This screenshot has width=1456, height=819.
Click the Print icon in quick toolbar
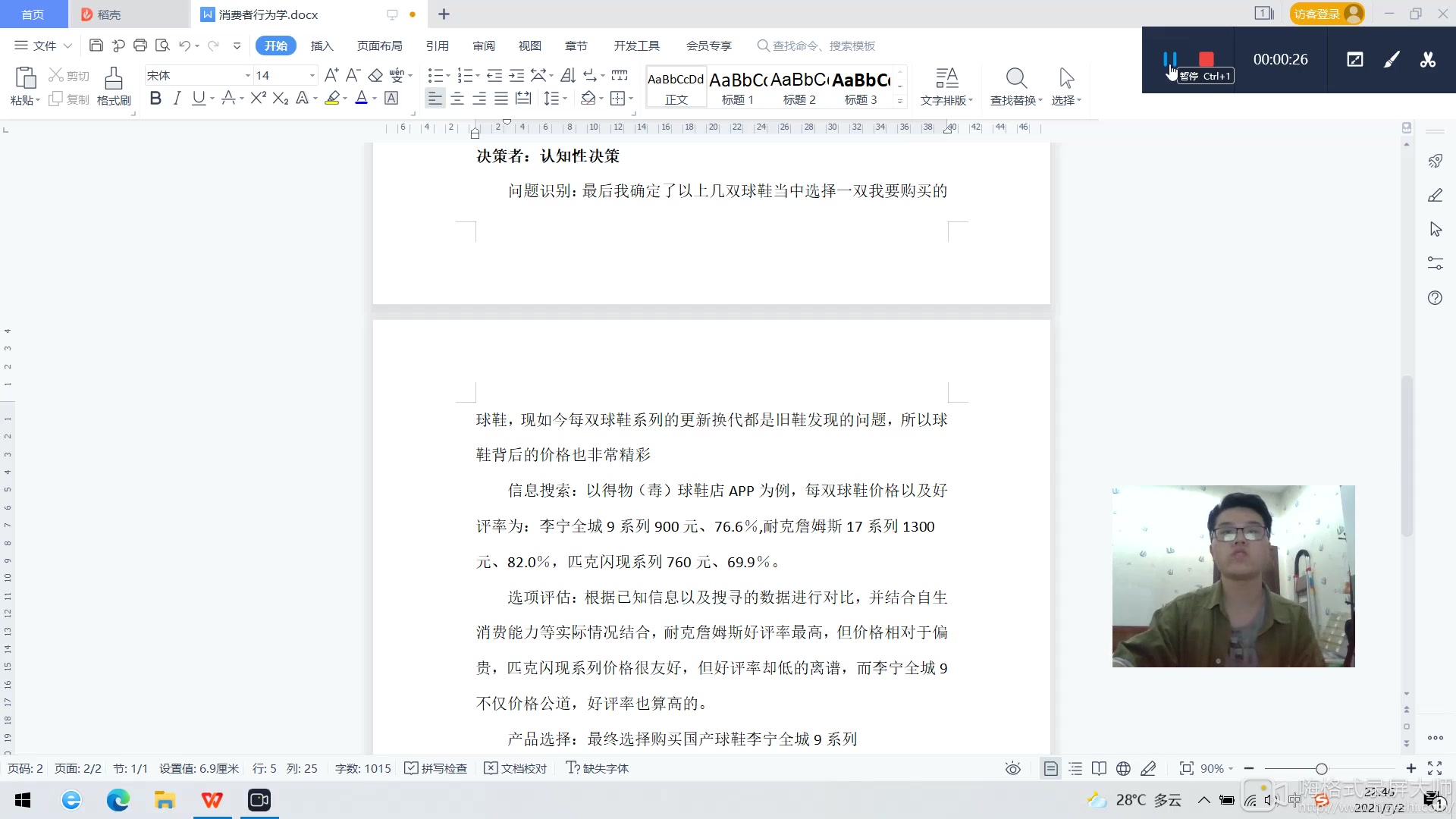coord(140,45)
